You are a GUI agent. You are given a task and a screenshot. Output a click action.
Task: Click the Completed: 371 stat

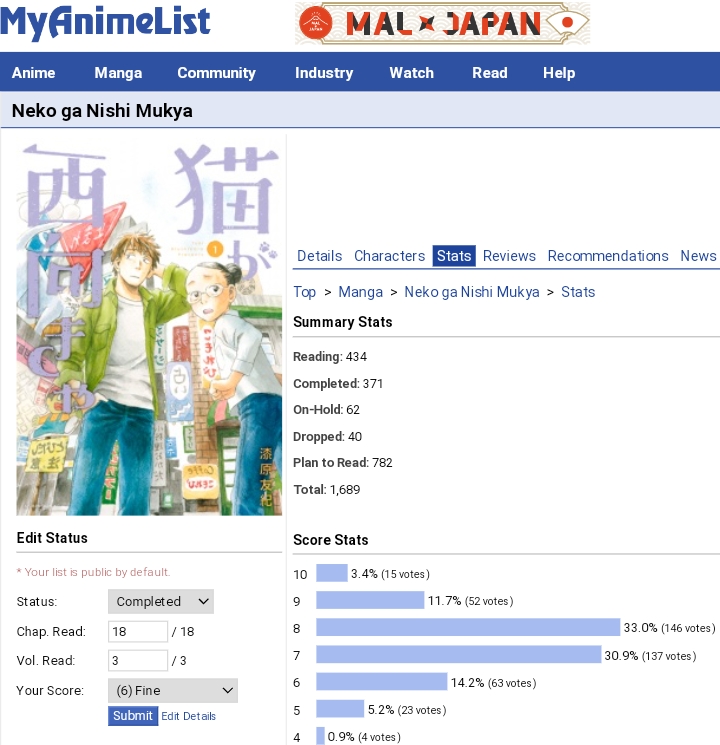coord(338,383)
